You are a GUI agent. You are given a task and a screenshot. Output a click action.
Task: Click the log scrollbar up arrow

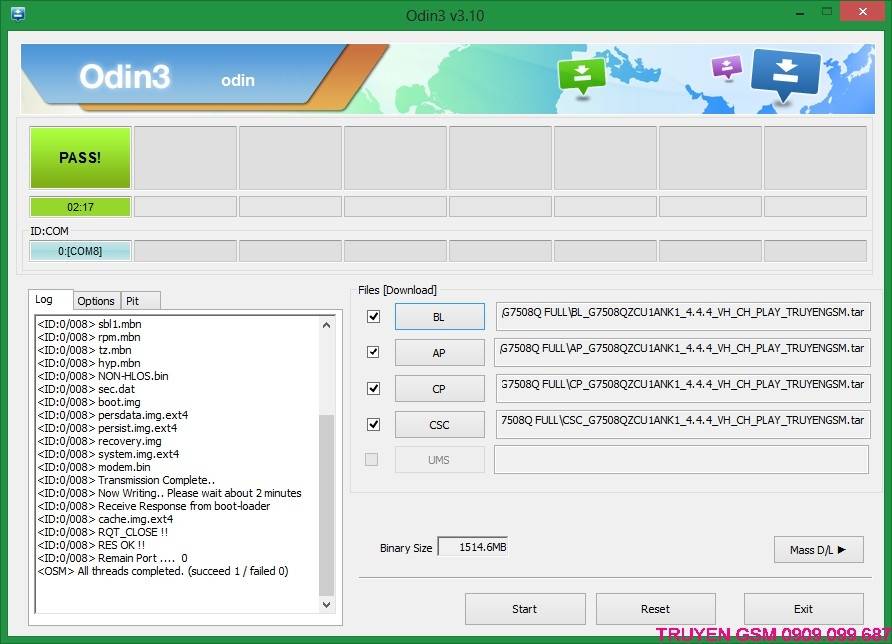(326, 324)
